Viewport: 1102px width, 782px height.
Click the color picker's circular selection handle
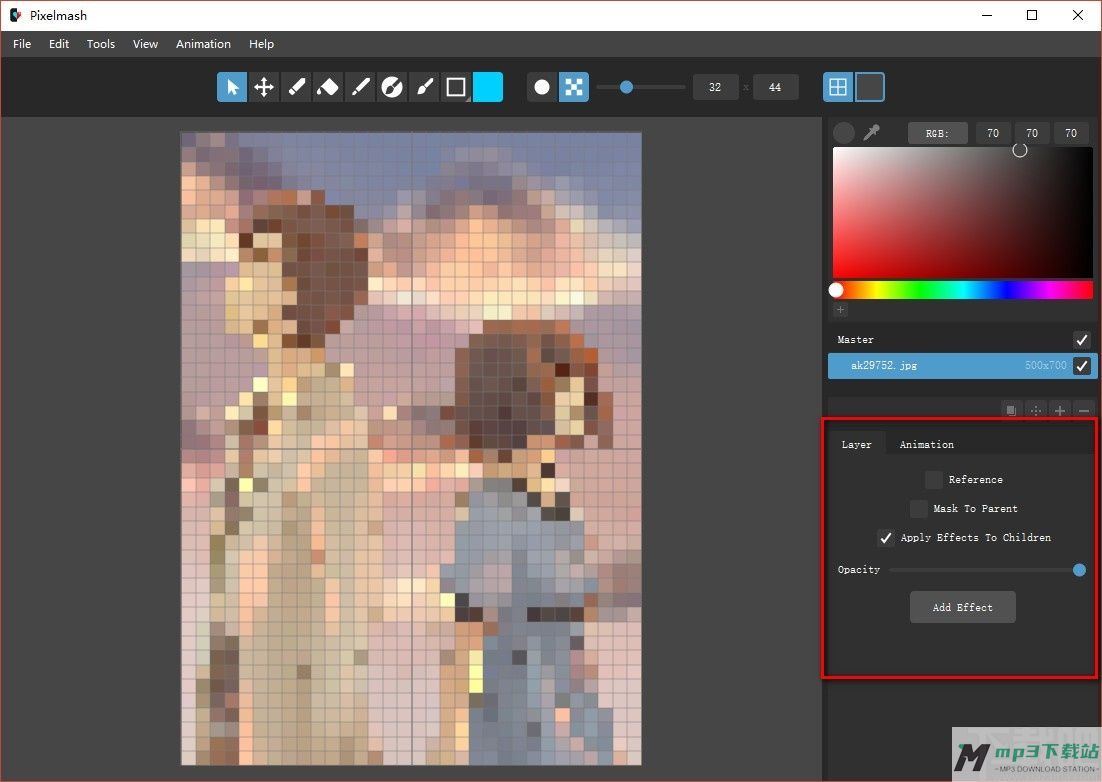pos(1020,150)
